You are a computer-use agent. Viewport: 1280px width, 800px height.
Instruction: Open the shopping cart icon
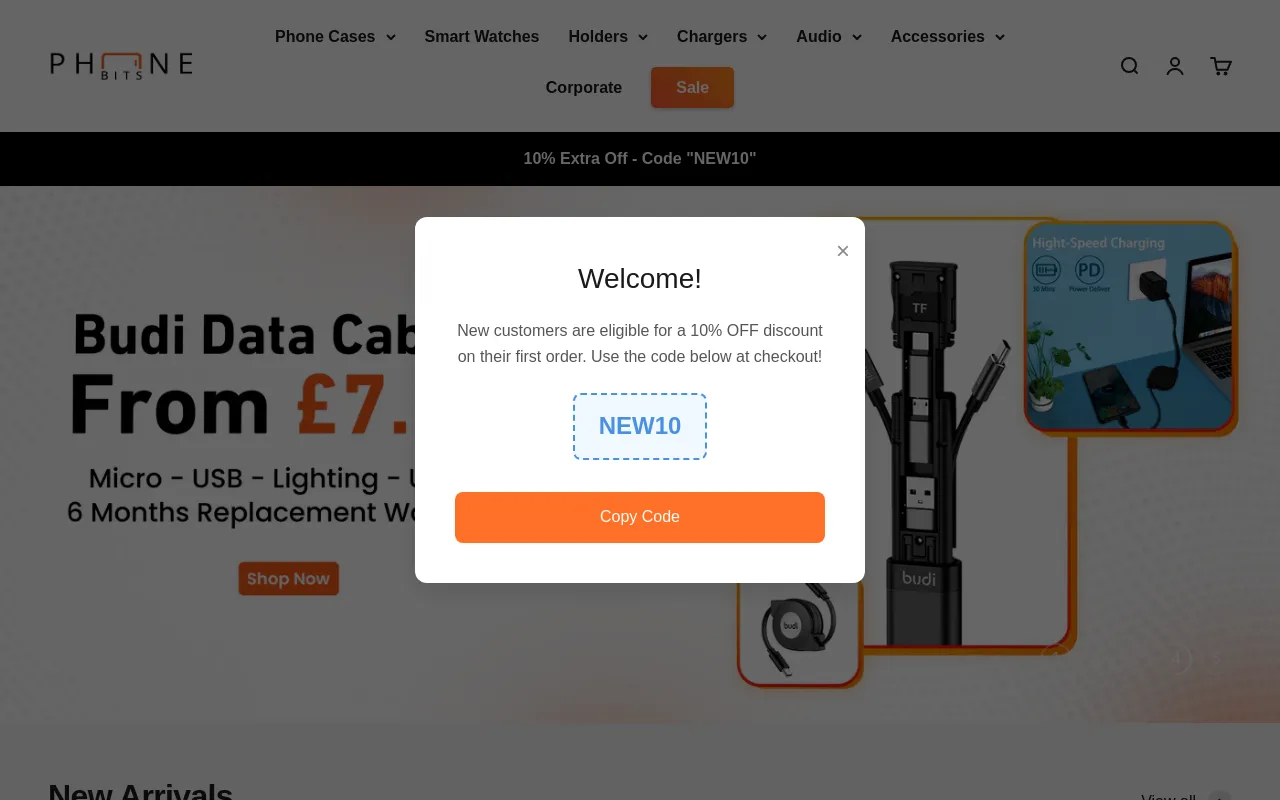[1221, 66]
